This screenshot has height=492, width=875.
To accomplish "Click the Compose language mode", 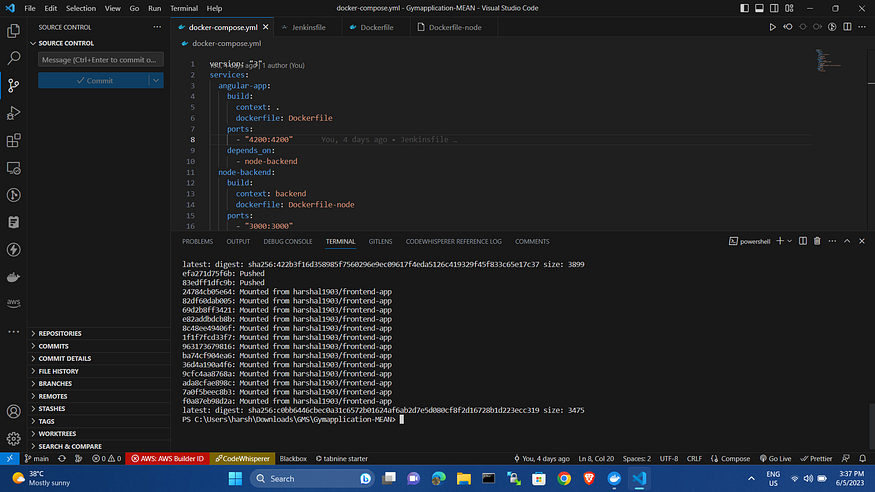I will pyautogui.click(x=730, y=459).
